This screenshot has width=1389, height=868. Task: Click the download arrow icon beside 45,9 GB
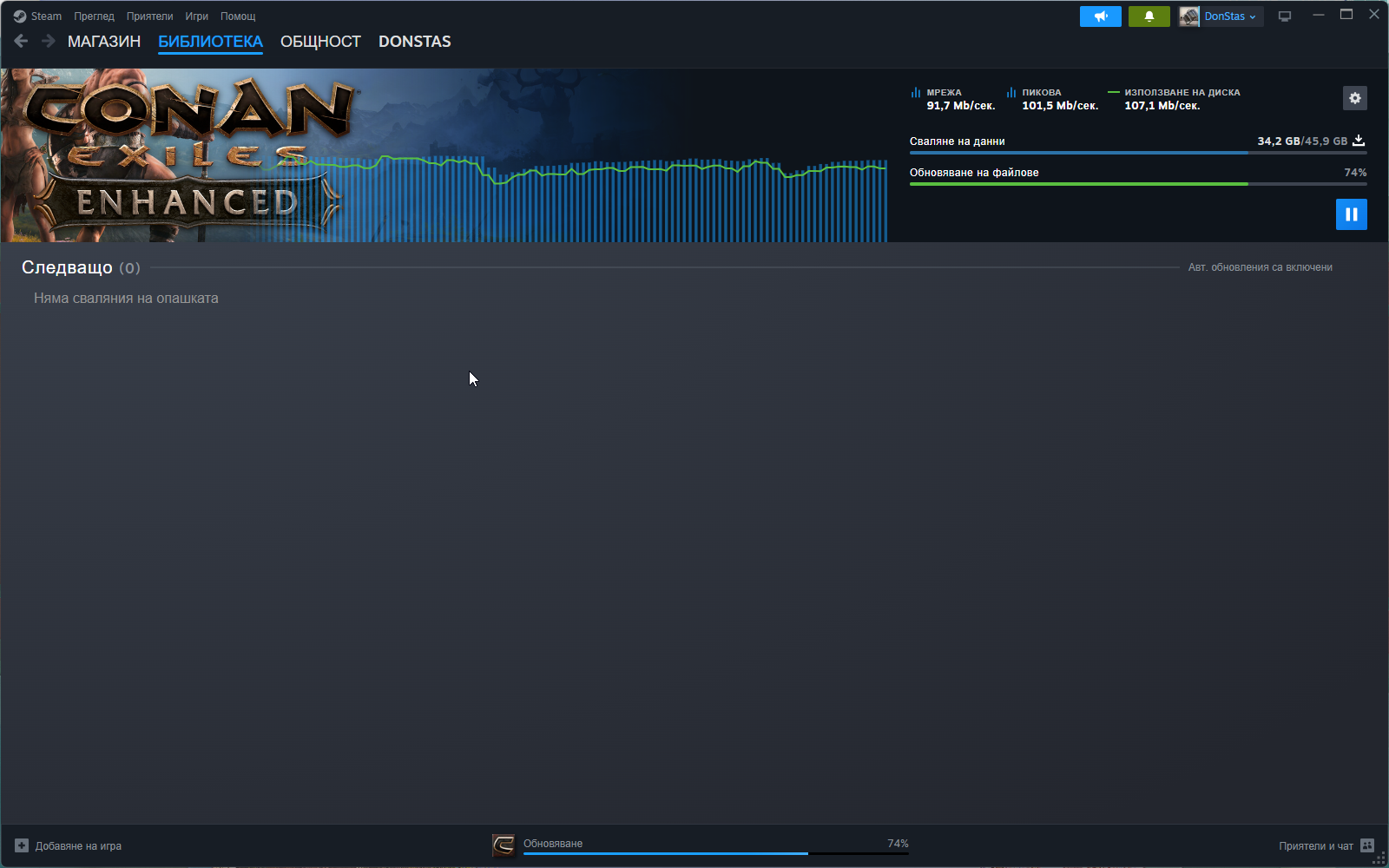click(x=1359, y=141)
